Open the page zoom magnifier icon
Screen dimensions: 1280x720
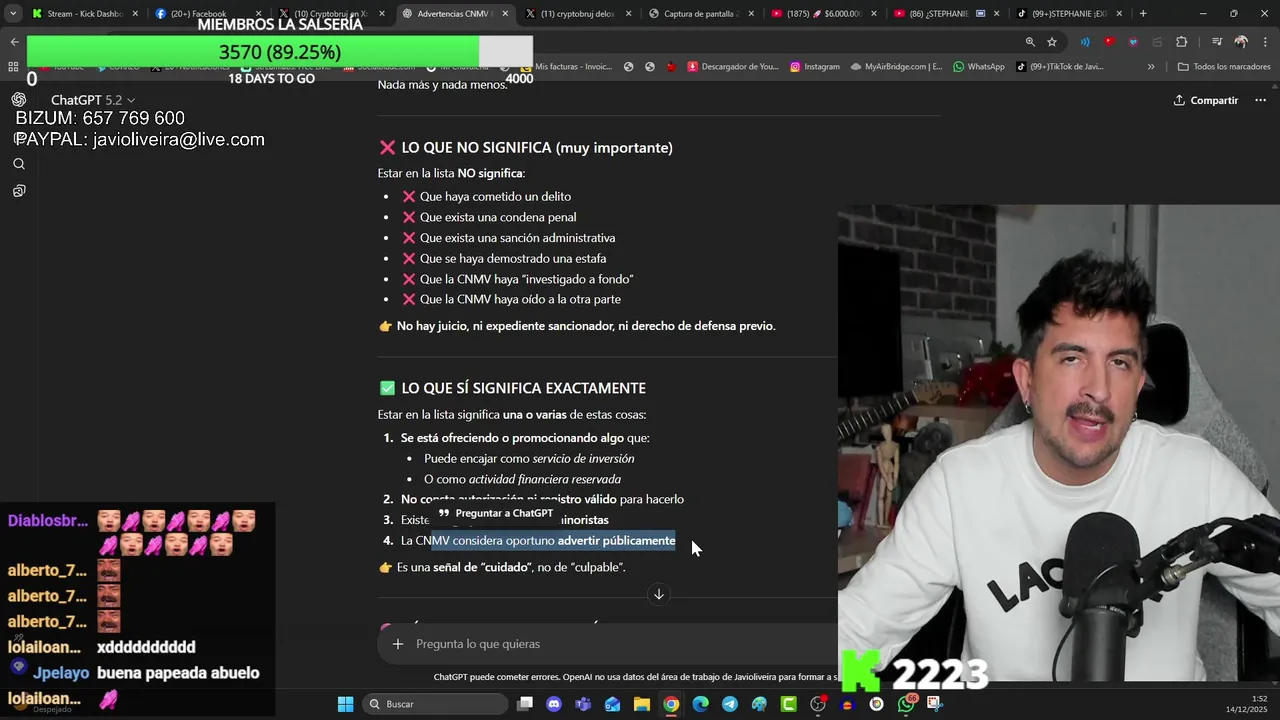point(1030,42)
